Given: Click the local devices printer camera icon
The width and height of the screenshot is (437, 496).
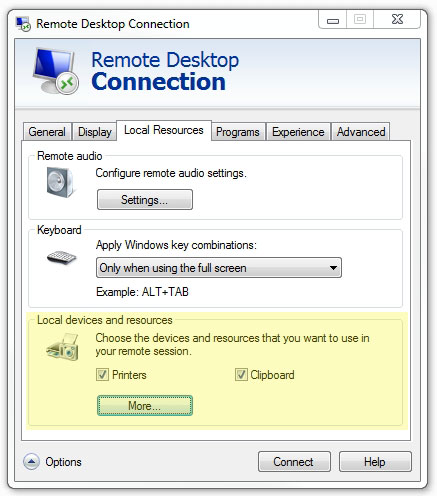Looking at the screenshot, I should click(x=63, y=347).
